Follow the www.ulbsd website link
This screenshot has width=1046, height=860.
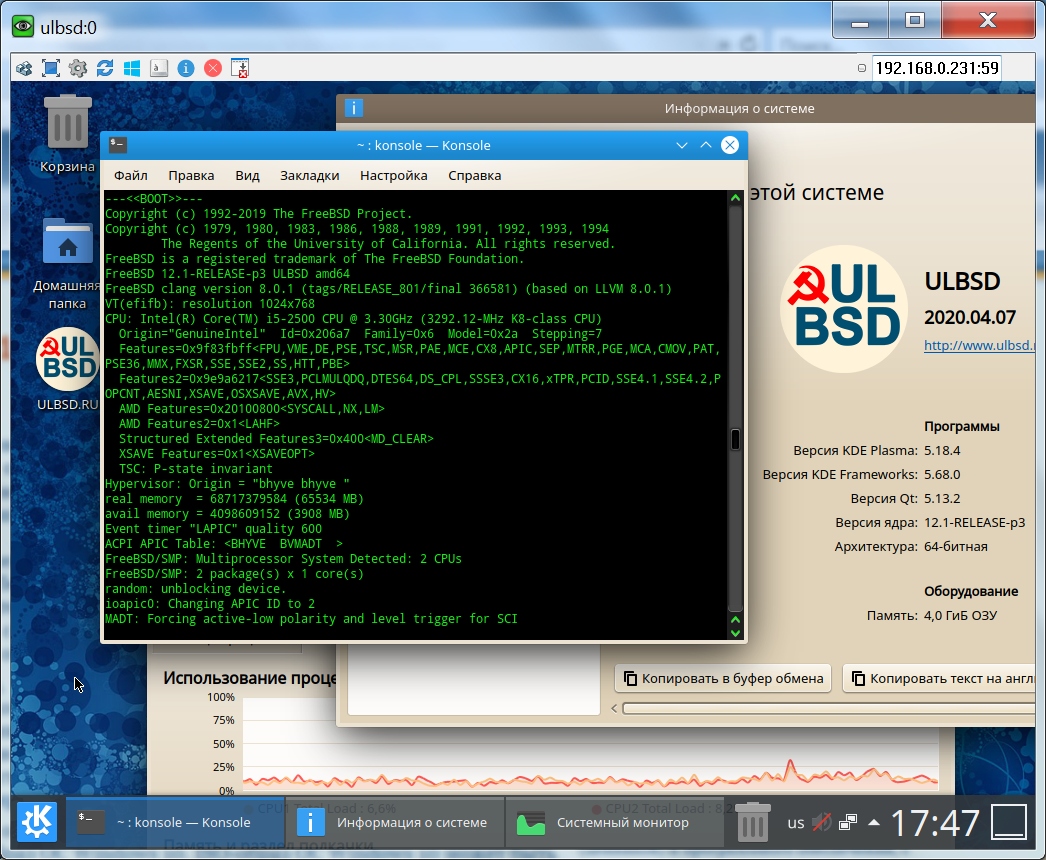[x=979, y=346]
